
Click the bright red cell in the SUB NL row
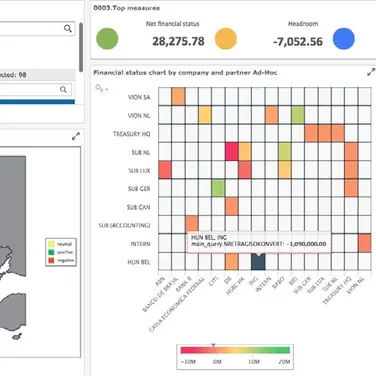click(232, 152)
